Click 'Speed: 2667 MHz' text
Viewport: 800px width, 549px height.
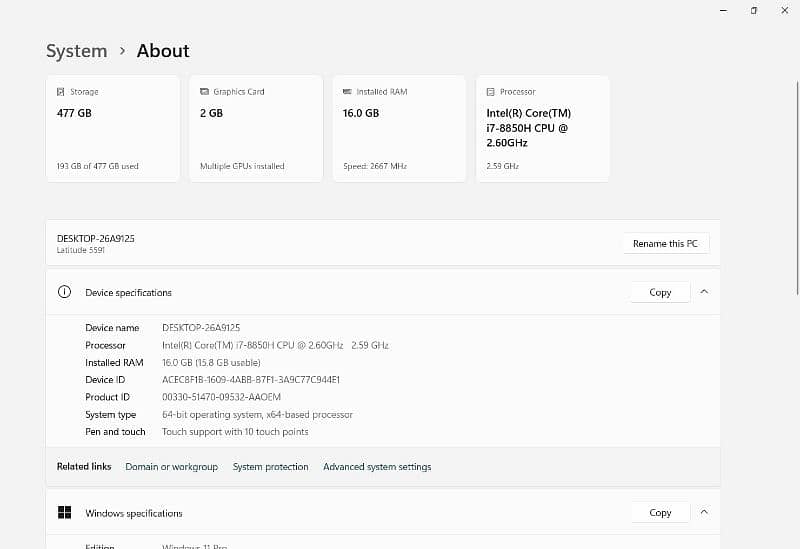point(375,166)
